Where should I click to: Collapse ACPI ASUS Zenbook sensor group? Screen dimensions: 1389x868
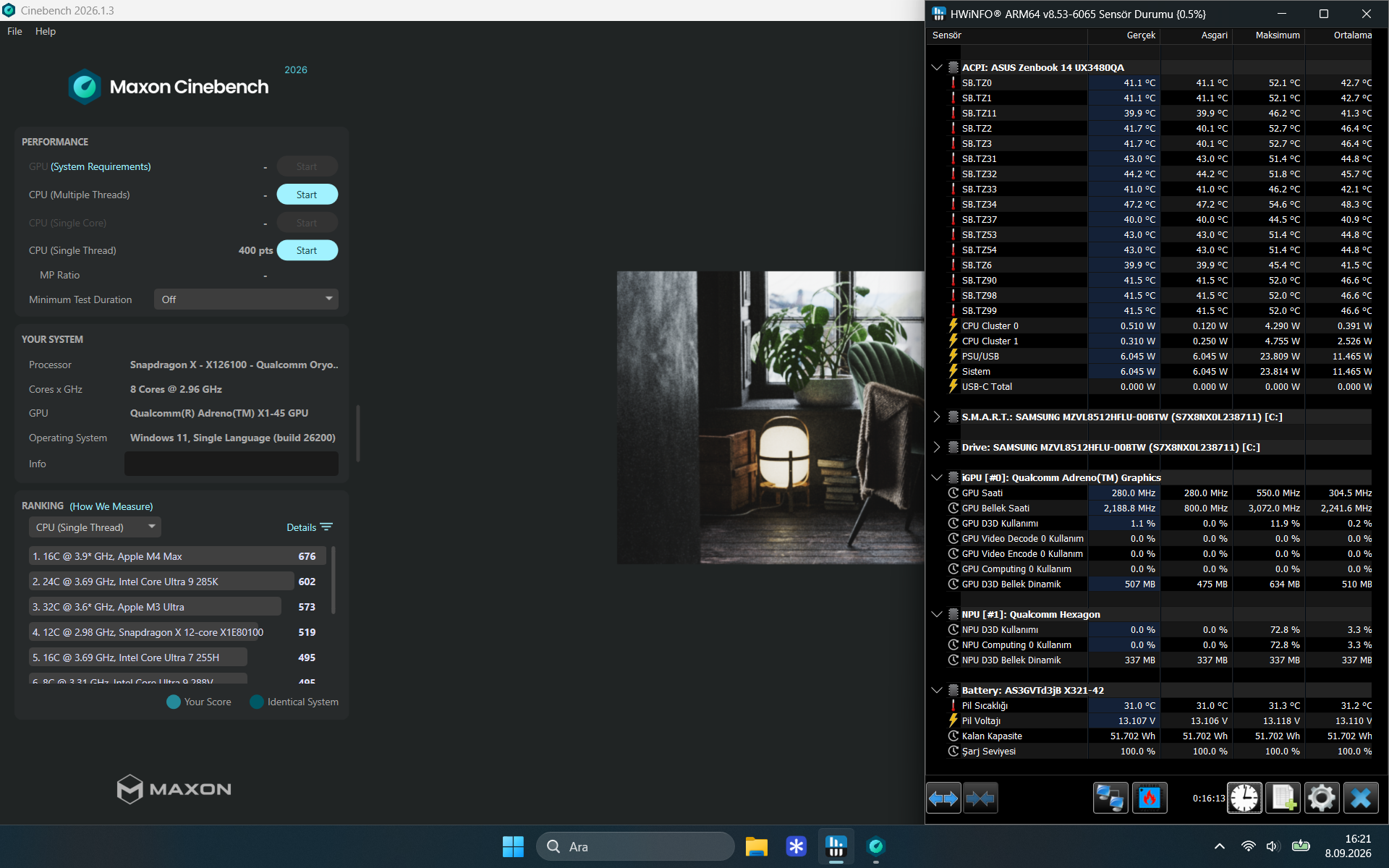pyautogui.click(x=937, y=67)
